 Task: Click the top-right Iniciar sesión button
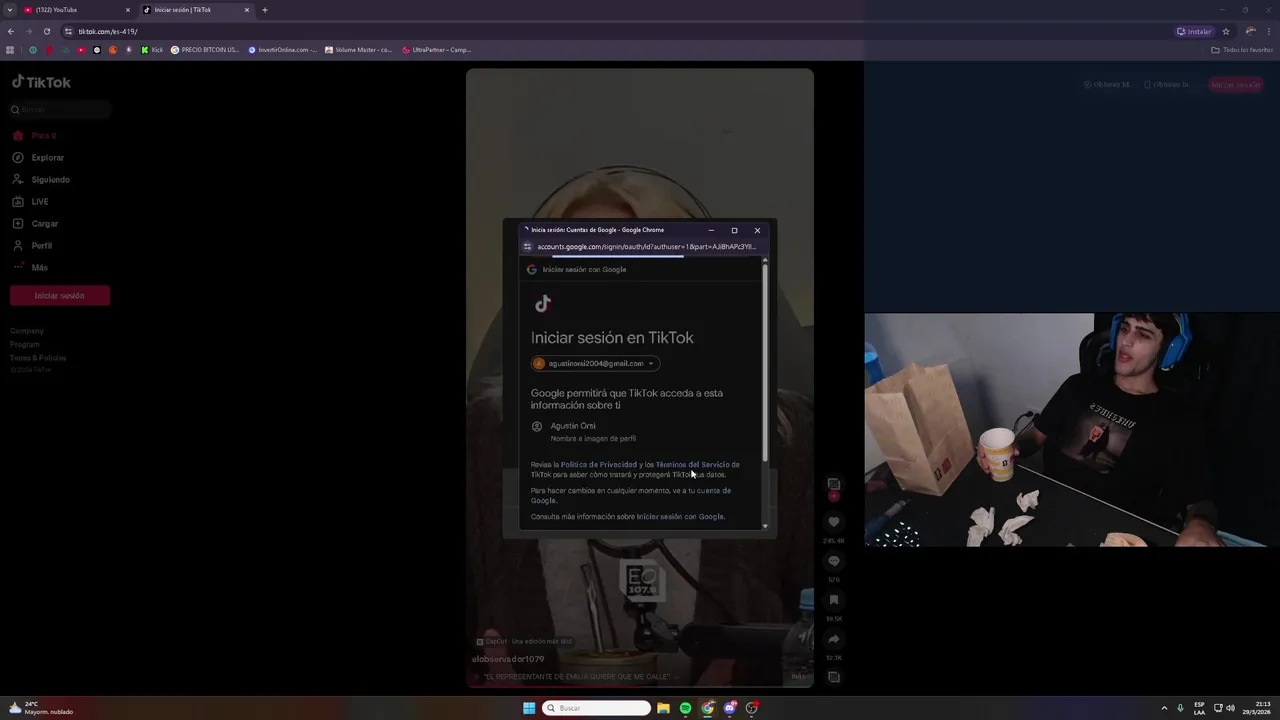[x=1236, y=85]
